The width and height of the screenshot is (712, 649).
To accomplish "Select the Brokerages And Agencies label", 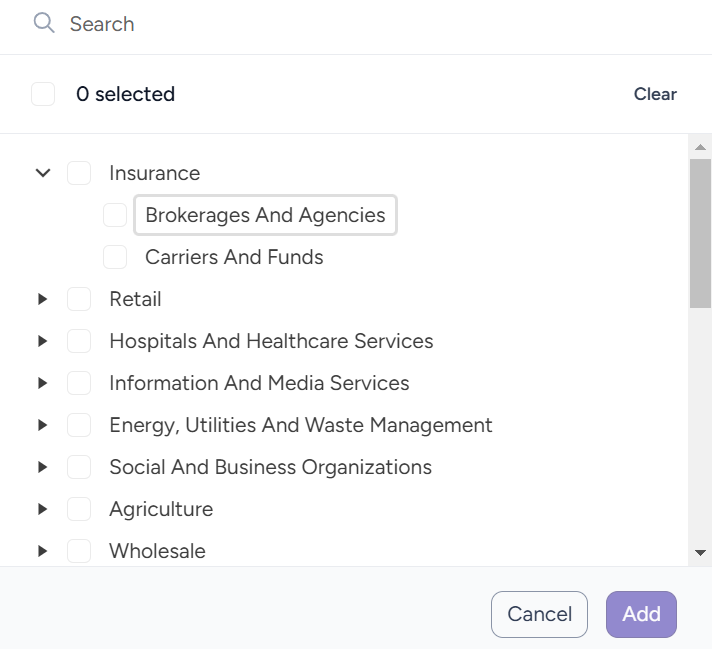I will [265, 215].
